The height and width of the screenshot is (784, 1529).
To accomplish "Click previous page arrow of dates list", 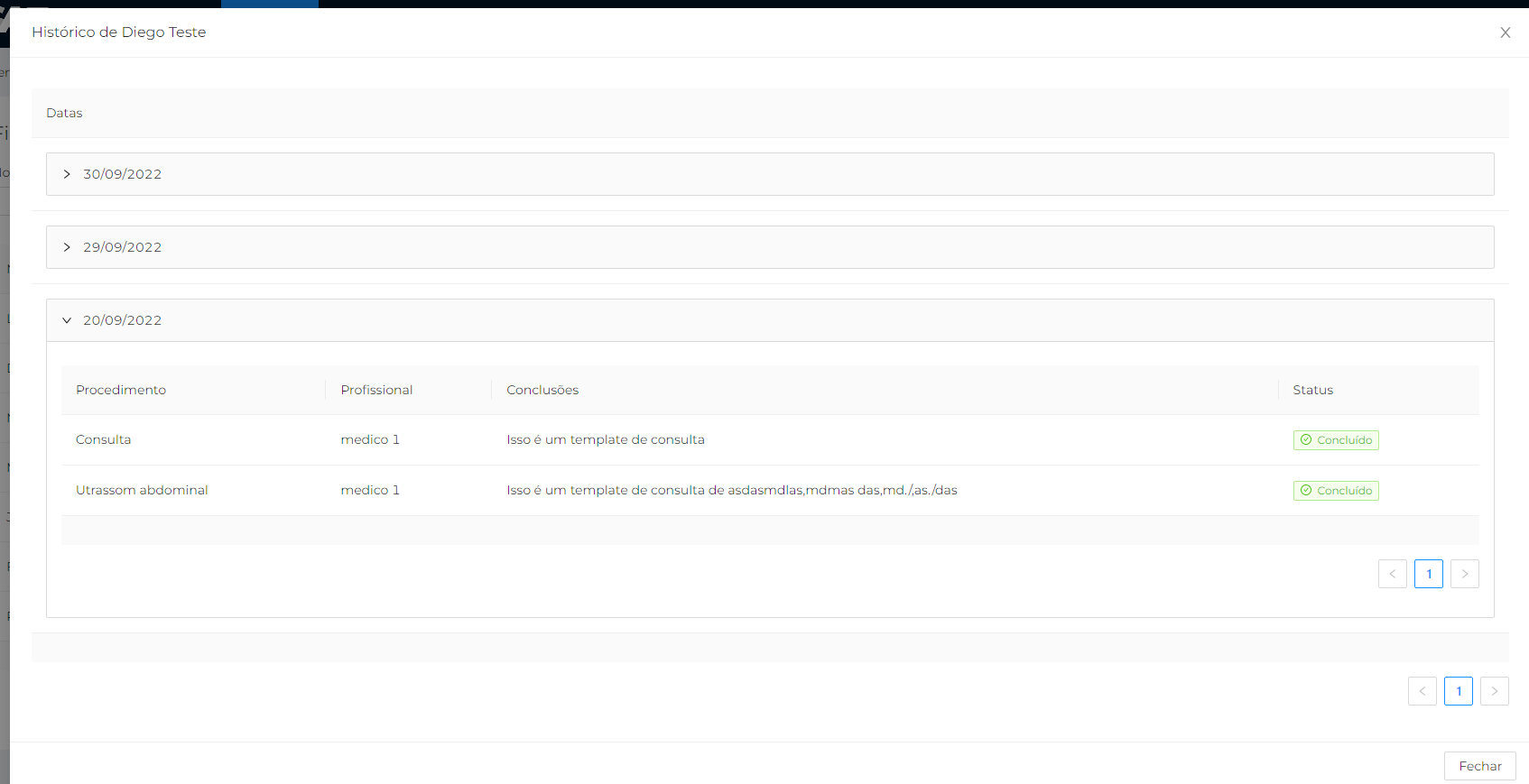I will (x=1422, y=691).
